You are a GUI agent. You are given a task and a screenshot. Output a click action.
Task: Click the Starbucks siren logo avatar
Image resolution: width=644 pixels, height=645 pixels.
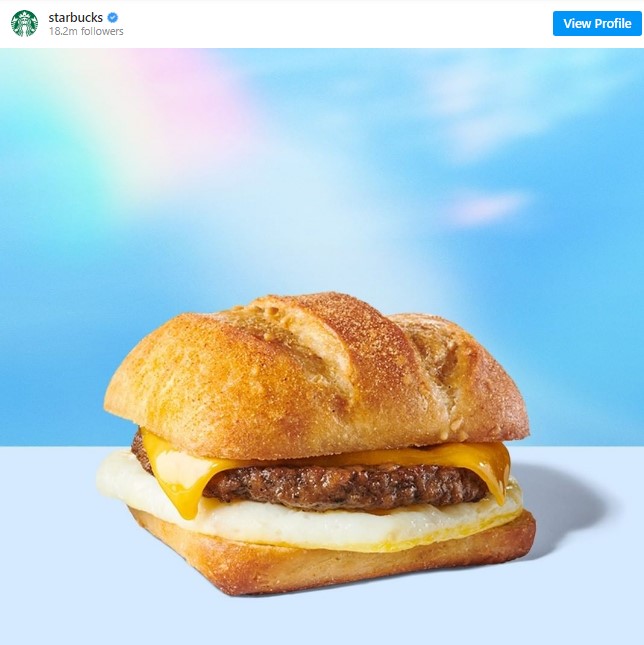point(24,23)
